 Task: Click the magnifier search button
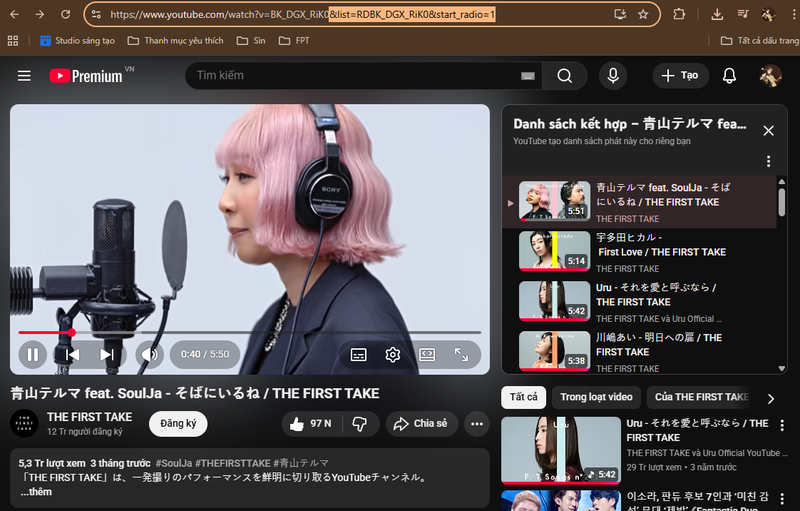[564, 75]
